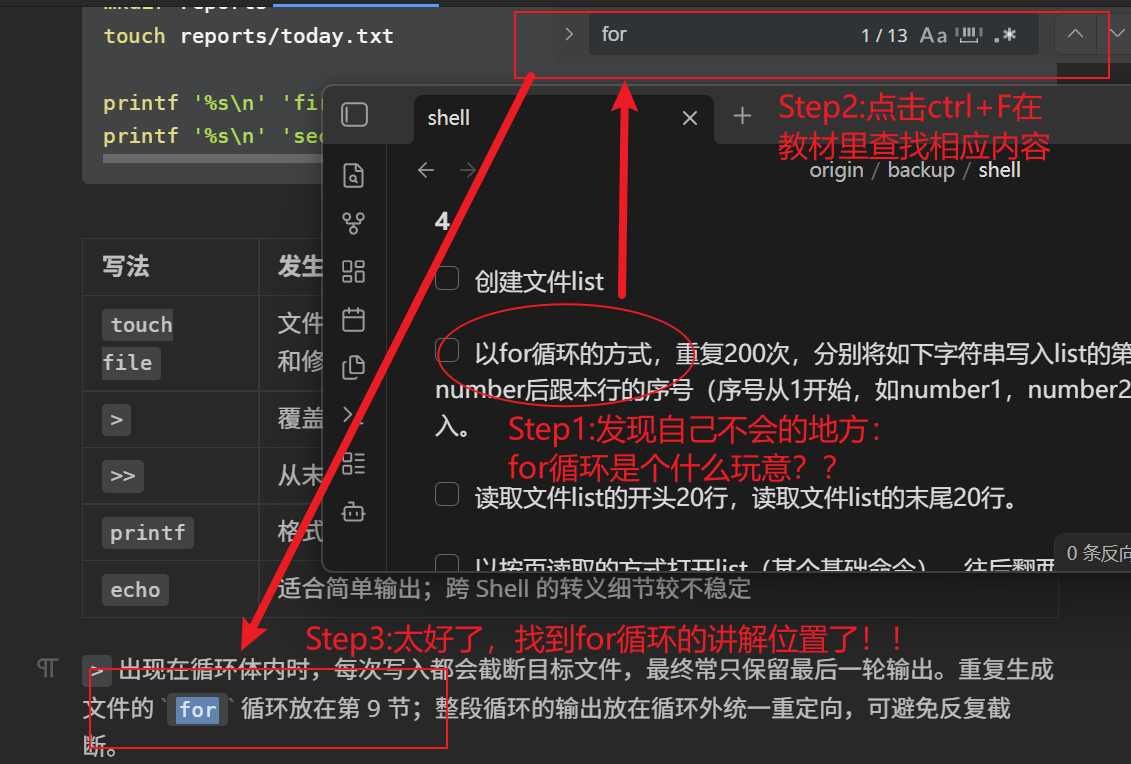Open the file search ribbon icon

pyautogui.click(x=353, y=175)
